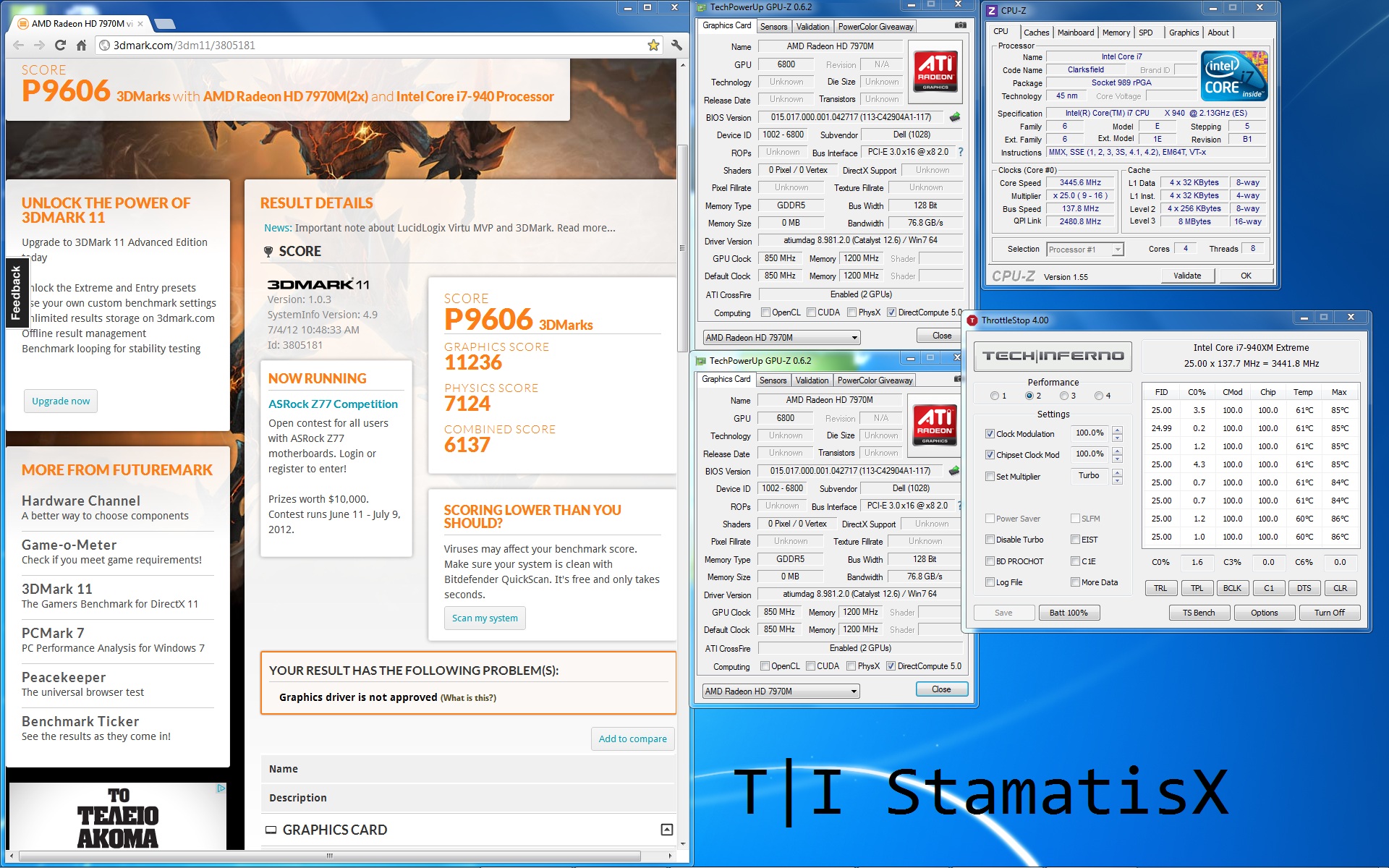1389x868 pixels.
Task: Open Options in ThrottleStop
Action: (1264, 613)
